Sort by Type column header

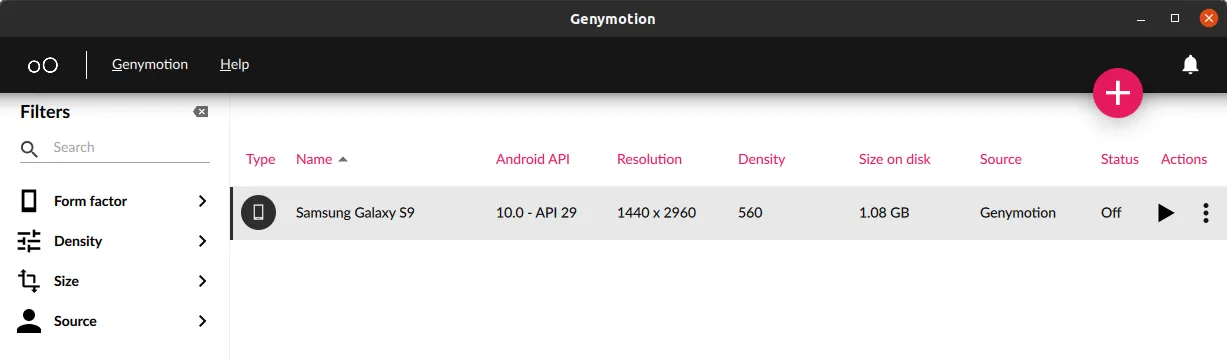261,159
